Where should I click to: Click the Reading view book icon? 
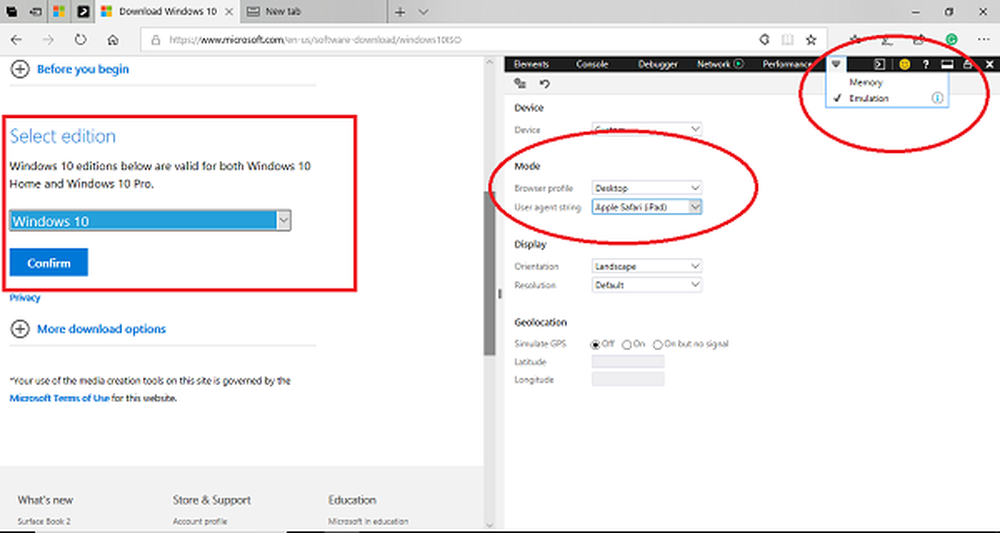788,40
